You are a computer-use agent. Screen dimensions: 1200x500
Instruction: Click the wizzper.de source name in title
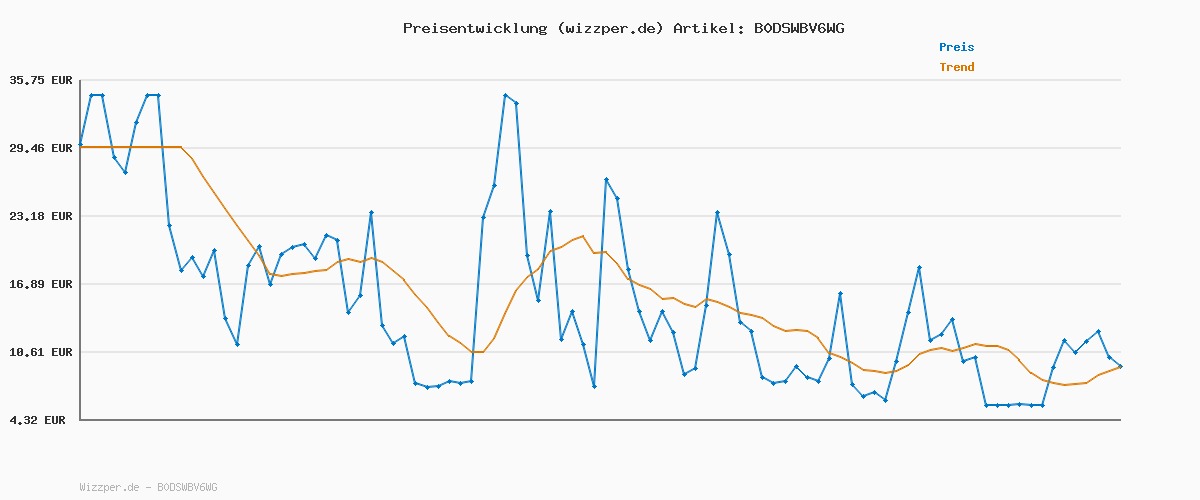608,28
